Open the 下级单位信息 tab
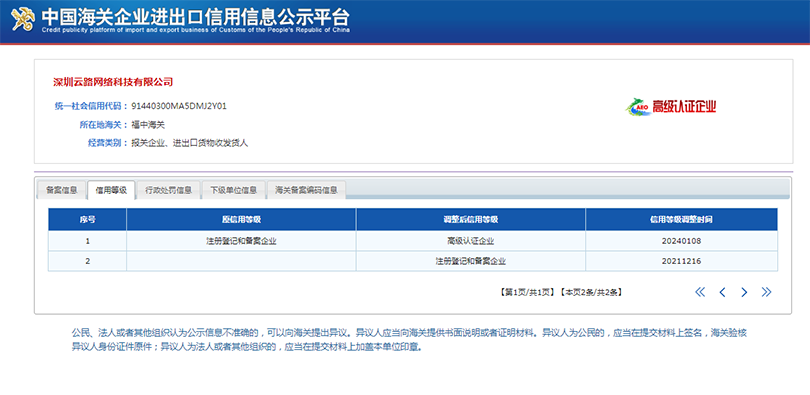This screenshot has height=395, width=810. point(233,190)
